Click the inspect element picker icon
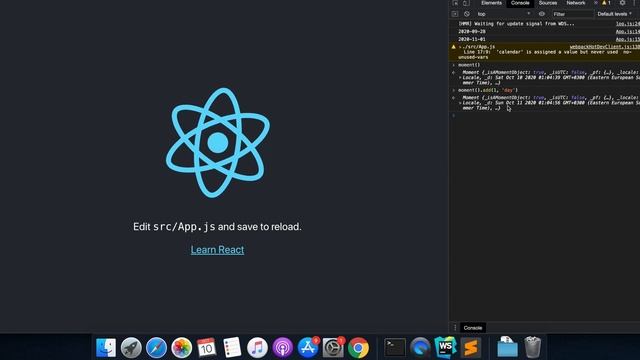 pyautogui.click(x=455, y=3)
